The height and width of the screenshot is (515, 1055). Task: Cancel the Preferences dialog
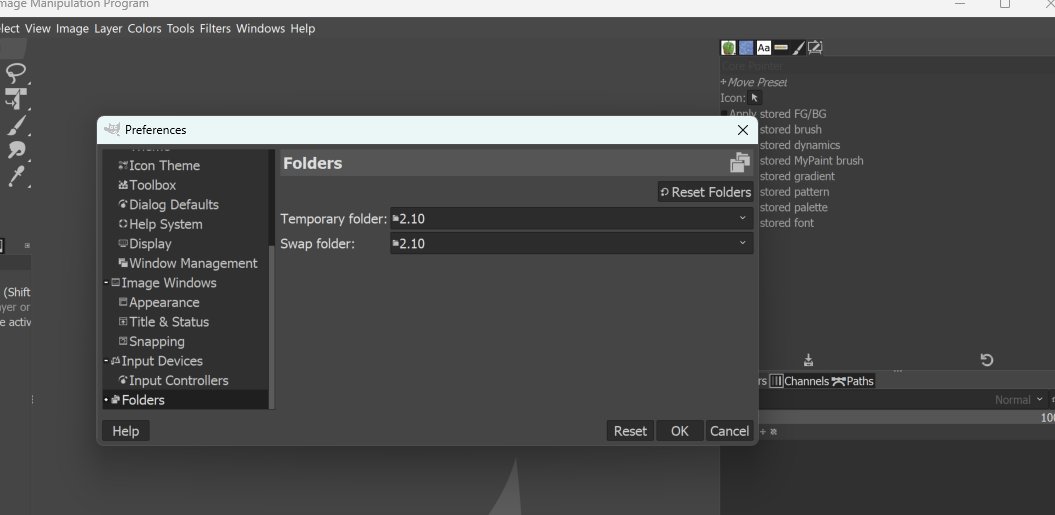click(x=729, y=431)
